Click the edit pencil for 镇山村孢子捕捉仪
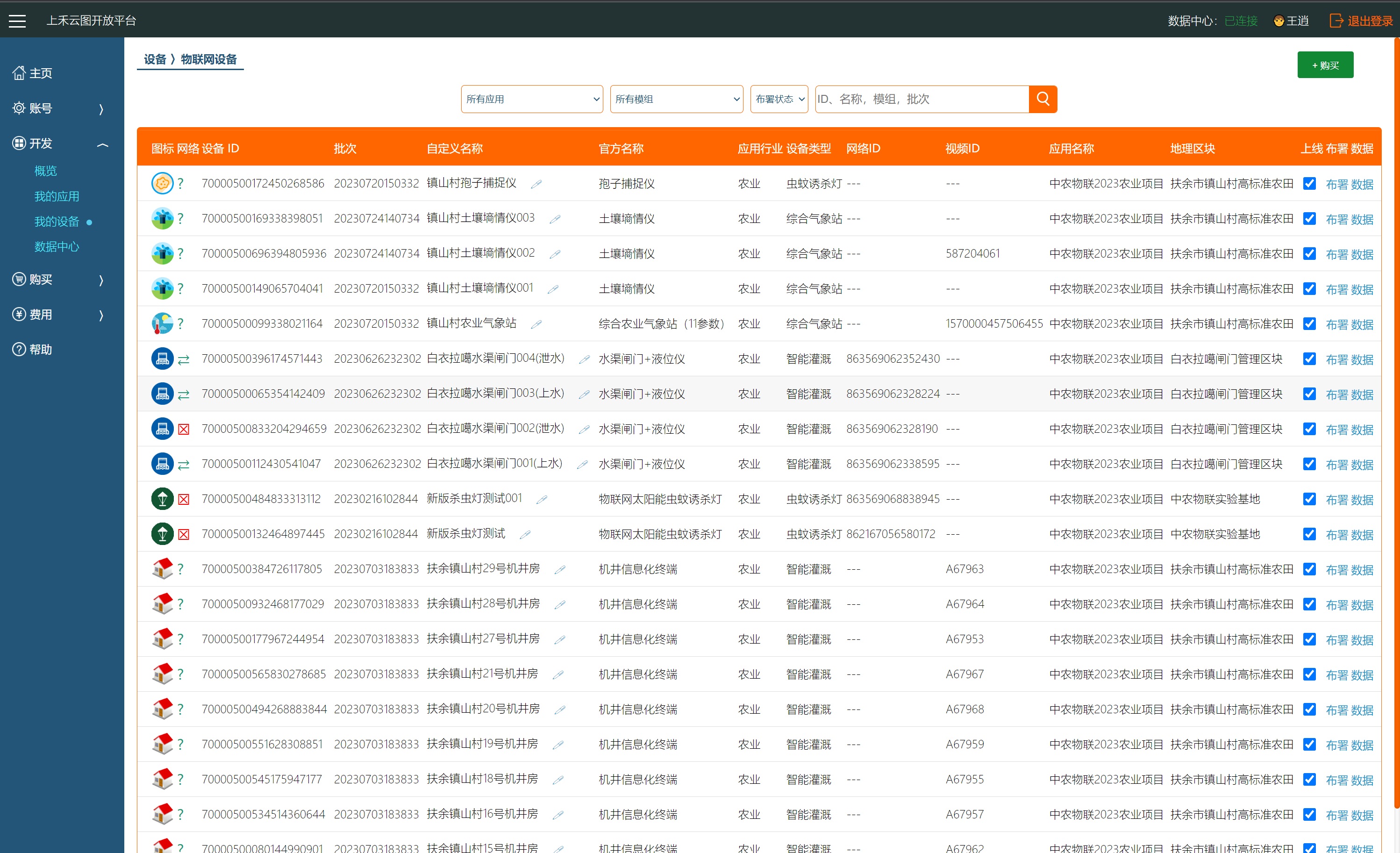 536,184
